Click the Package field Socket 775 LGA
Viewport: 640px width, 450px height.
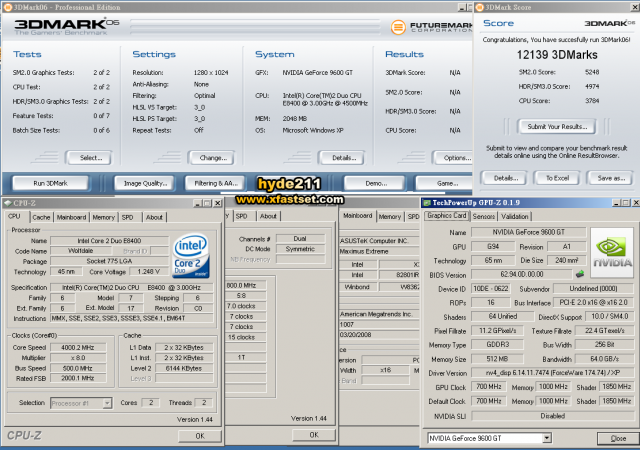[109, 261]
